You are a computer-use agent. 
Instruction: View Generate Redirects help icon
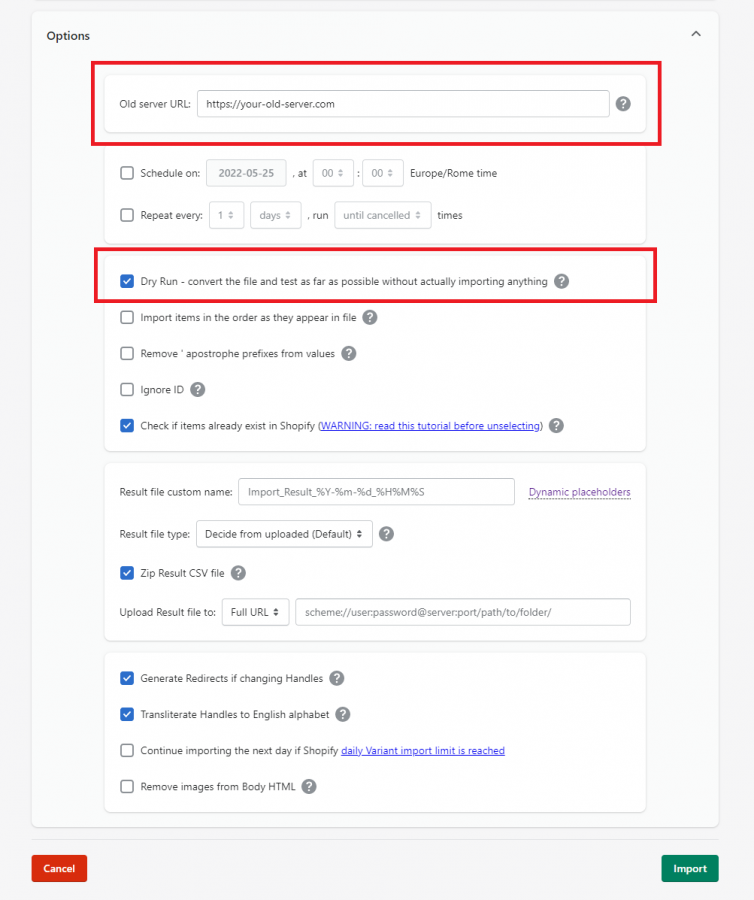coord(337,678)
